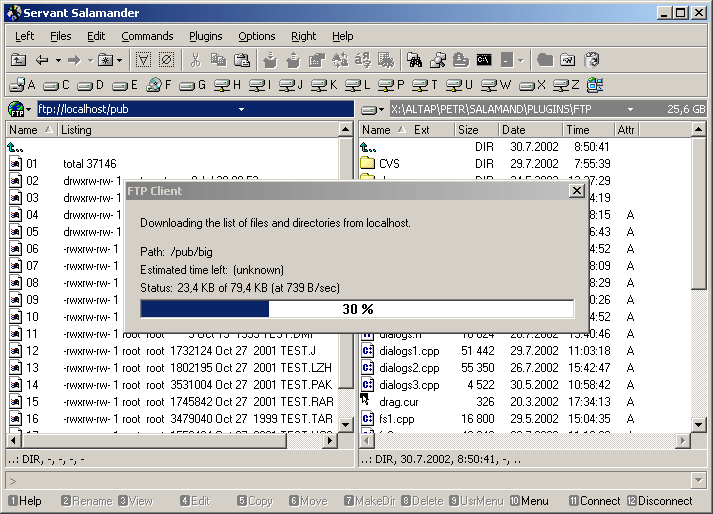Viewport: 713px width, 514px height.
Task: Click the F10 Menu button
Action: click(529, 501)
